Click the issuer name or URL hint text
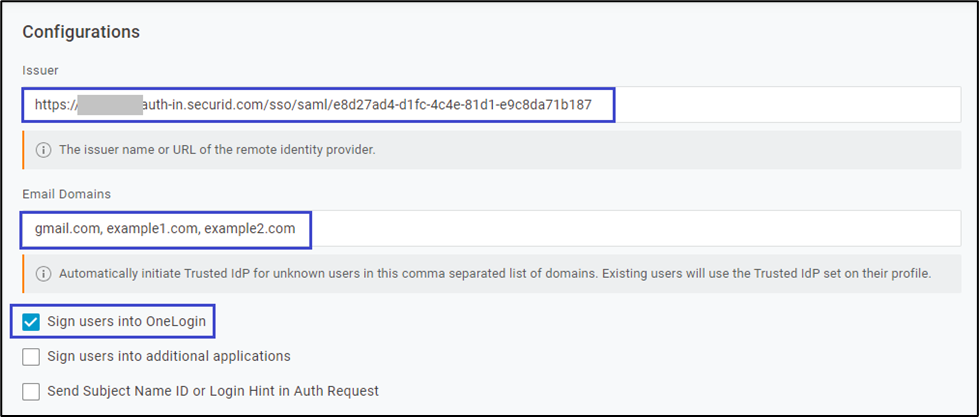The image size is (979, 417). [217, 150]
